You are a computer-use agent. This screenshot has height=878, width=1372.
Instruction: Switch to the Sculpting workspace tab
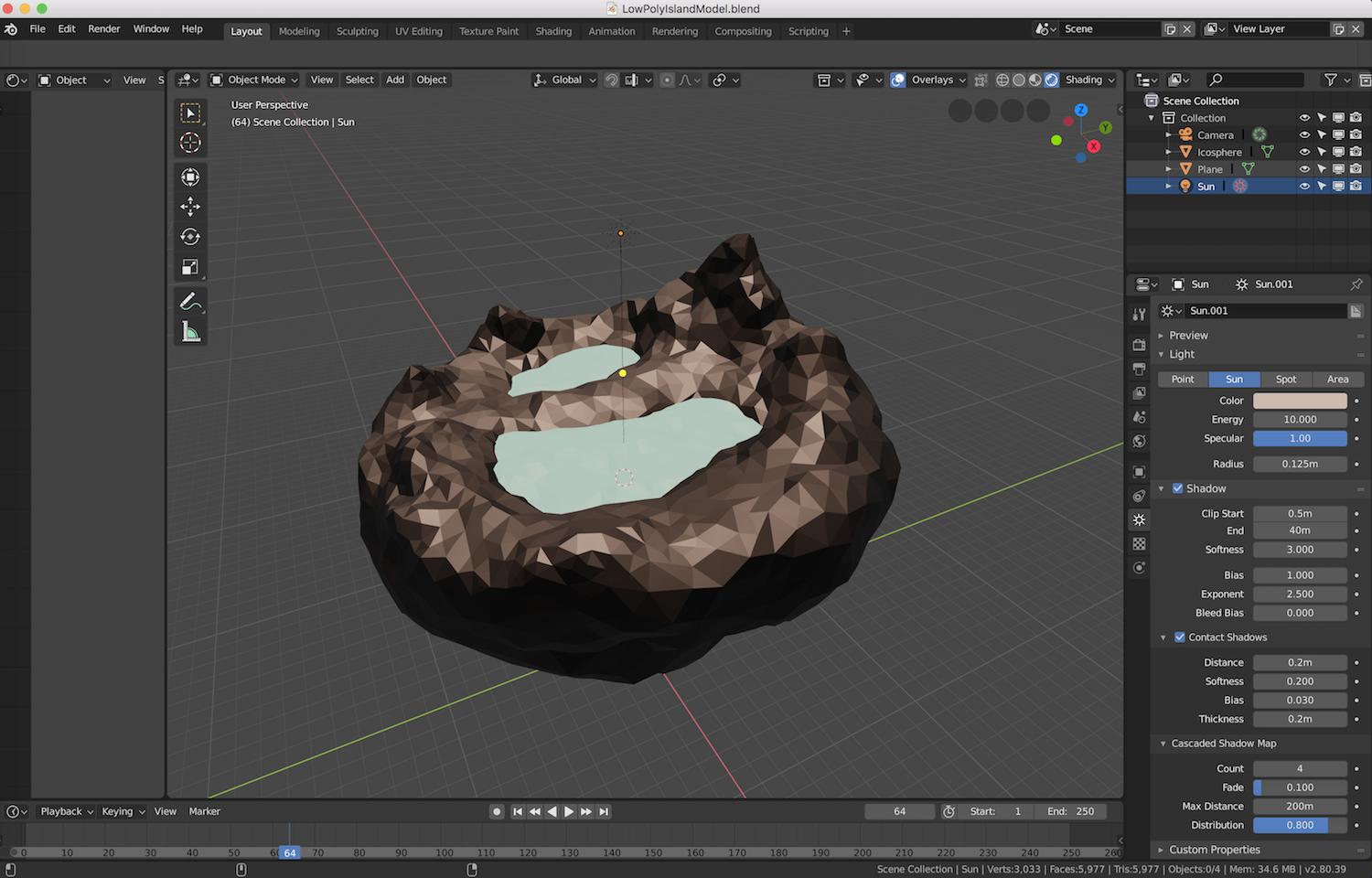click(357, 31)
